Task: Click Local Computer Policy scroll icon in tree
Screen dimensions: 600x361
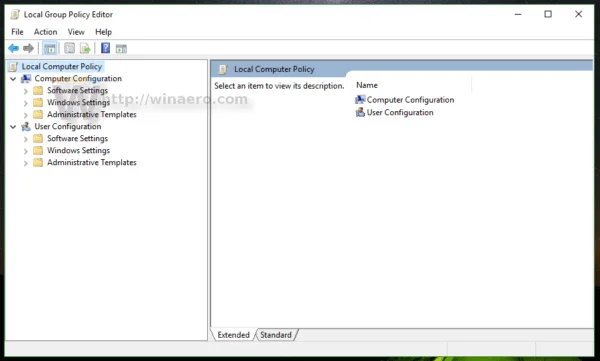Action: click(13, 67)
